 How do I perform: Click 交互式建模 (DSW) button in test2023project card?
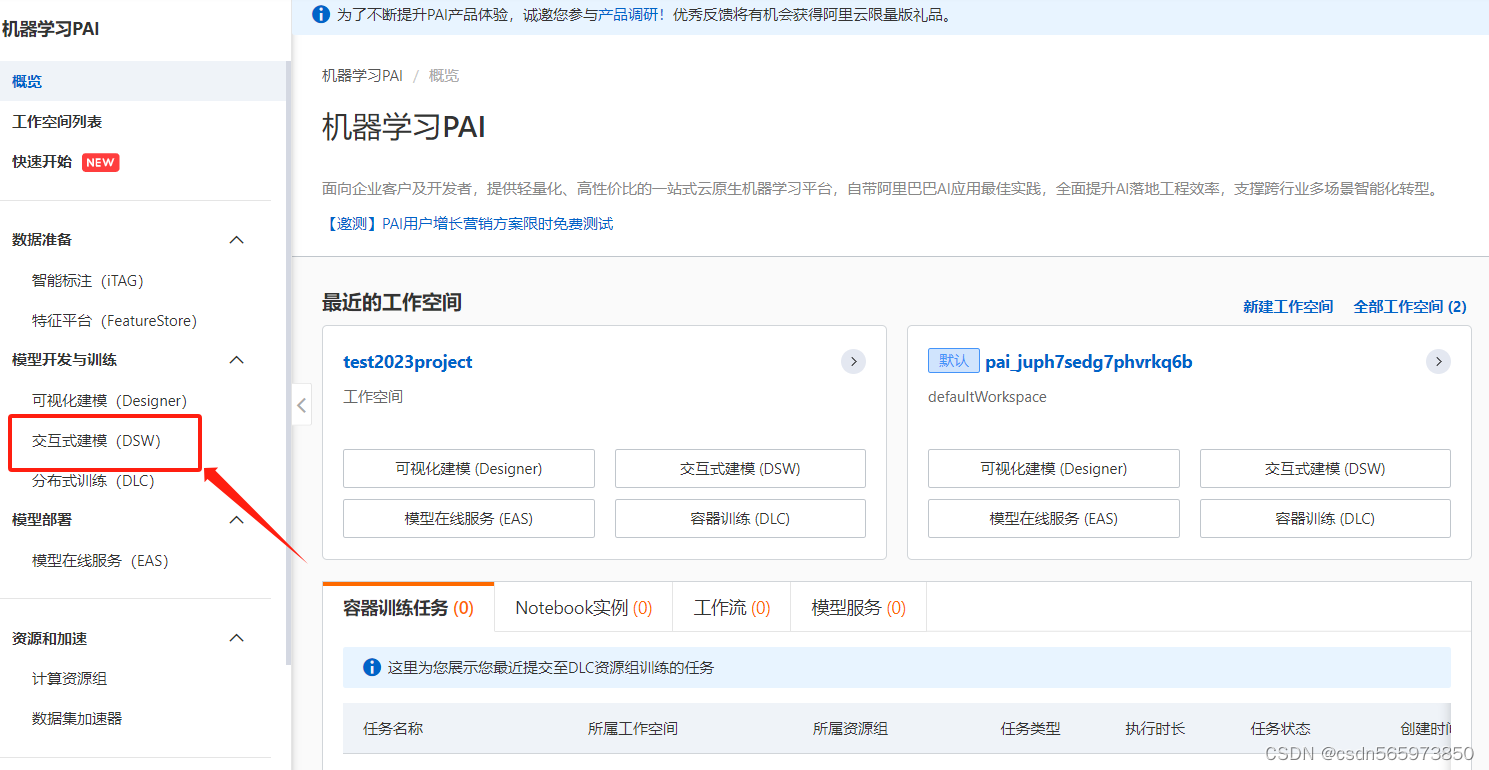coord(740,468)
